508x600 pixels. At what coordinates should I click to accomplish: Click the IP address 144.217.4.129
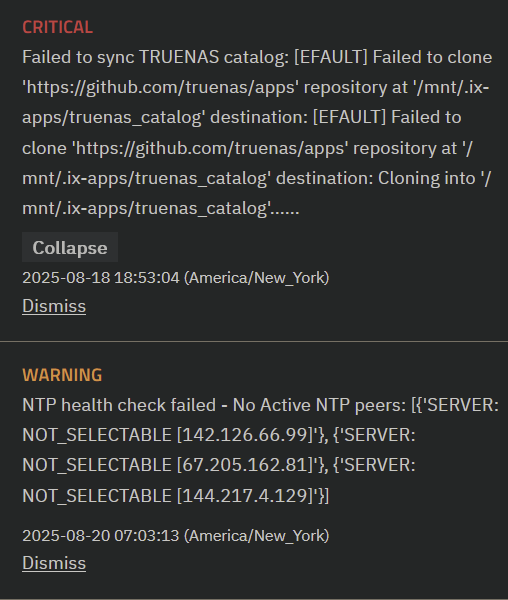[x=245, y=496]
